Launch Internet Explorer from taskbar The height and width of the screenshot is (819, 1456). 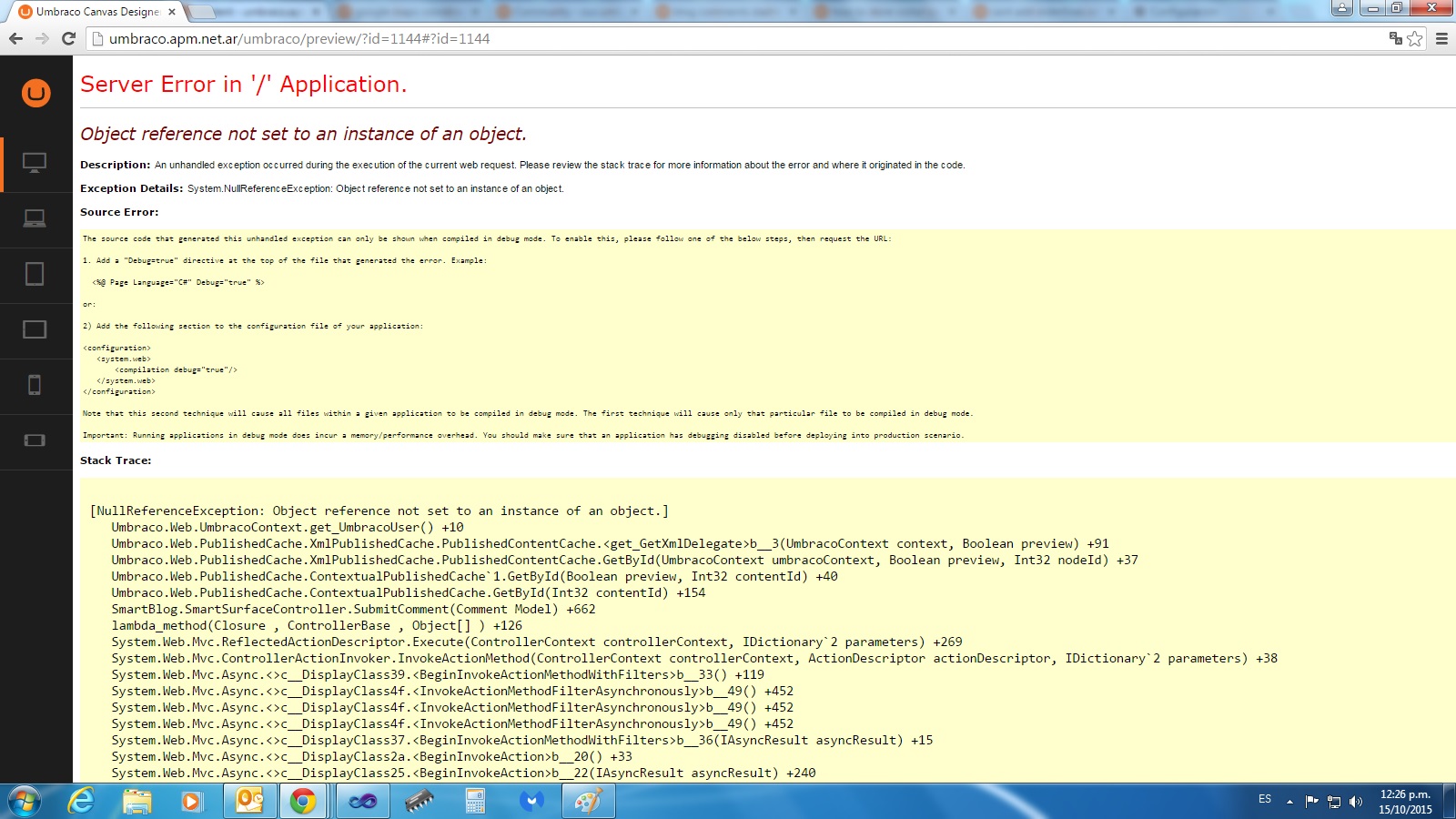click(82, 801)
